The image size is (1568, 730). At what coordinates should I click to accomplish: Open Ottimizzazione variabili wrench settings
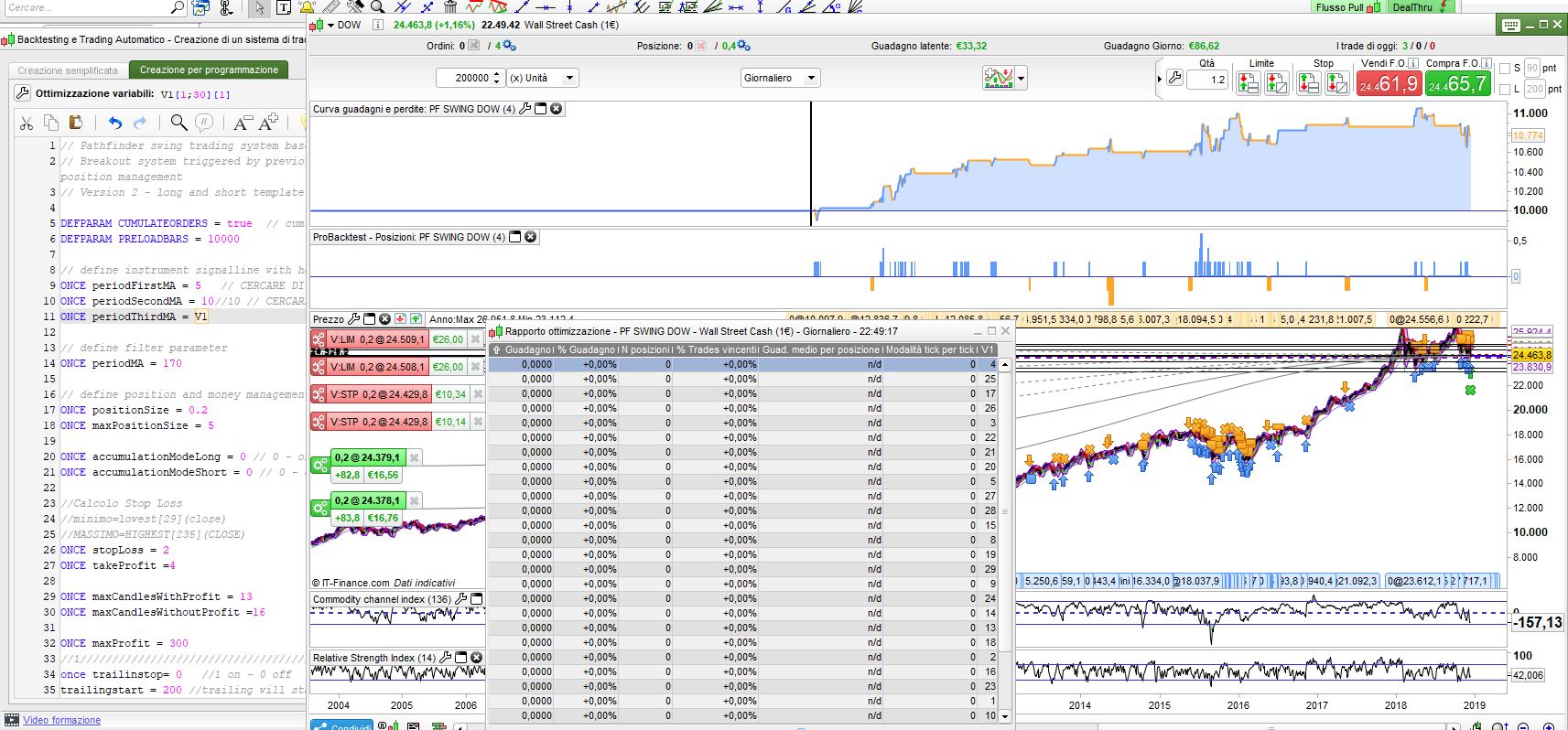23,93
